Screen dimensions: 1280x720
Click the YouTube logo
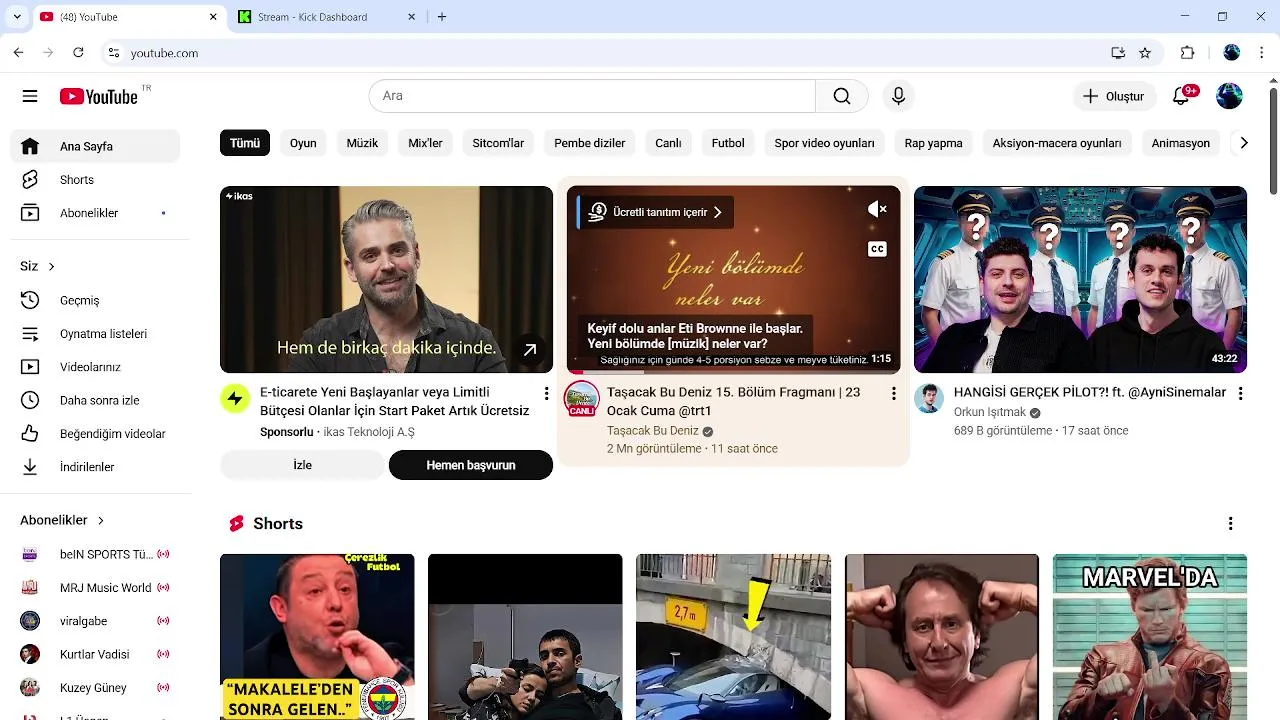click(x=99, y=96)
